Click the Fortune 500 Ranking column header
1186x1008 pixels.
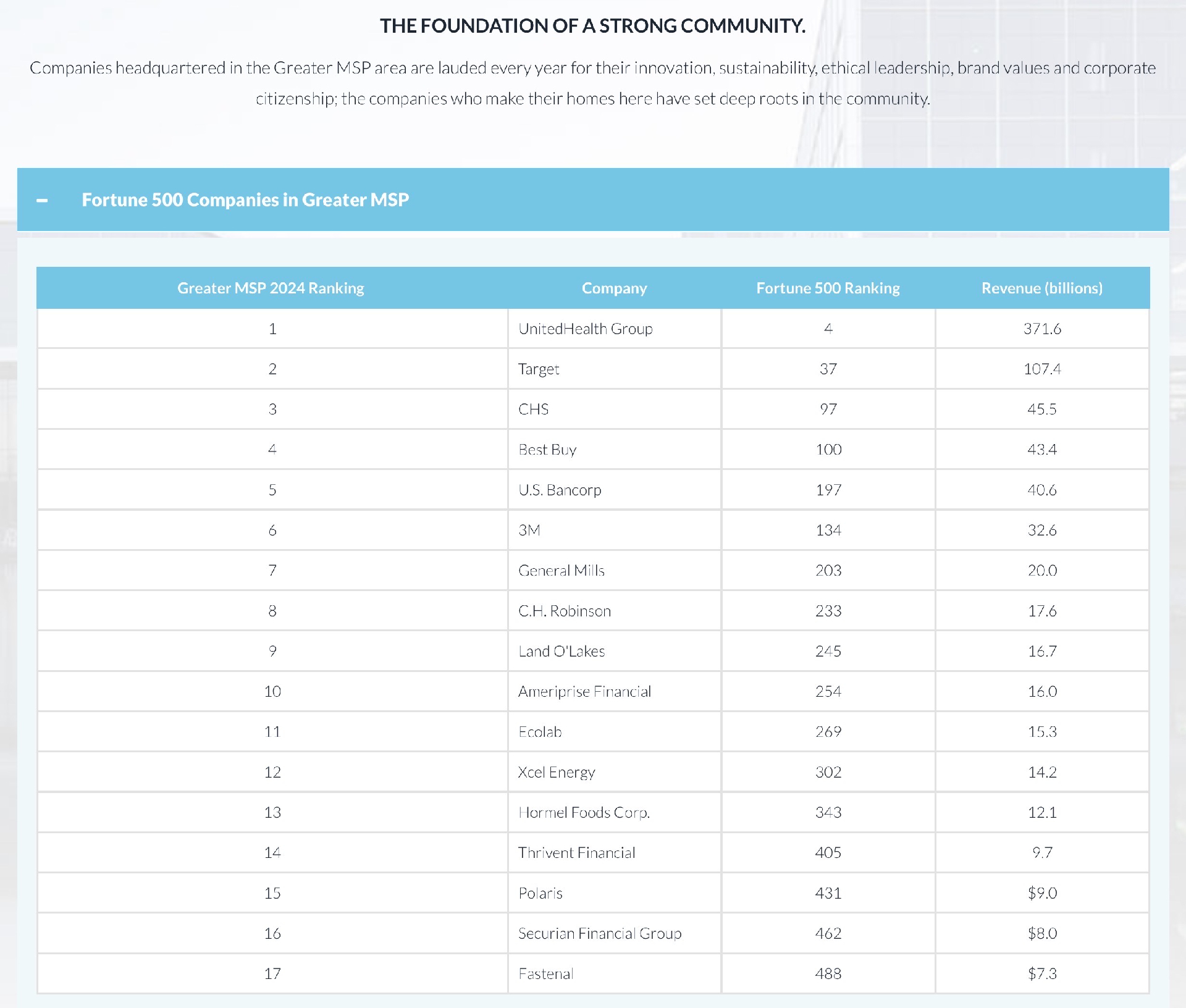(828, 288)
